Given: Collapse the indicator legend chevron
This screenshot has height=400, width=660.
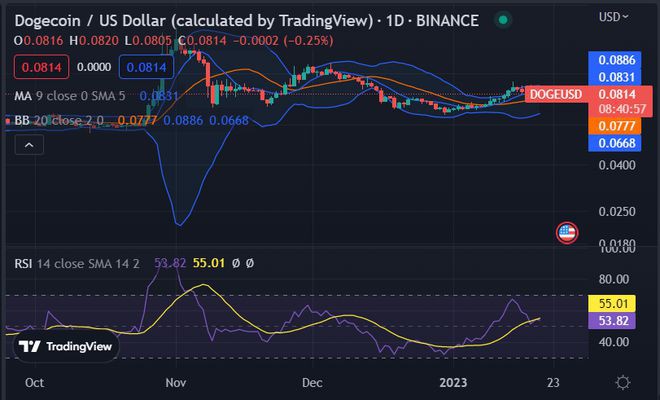Looking at the screenshot, I should 28,146.
